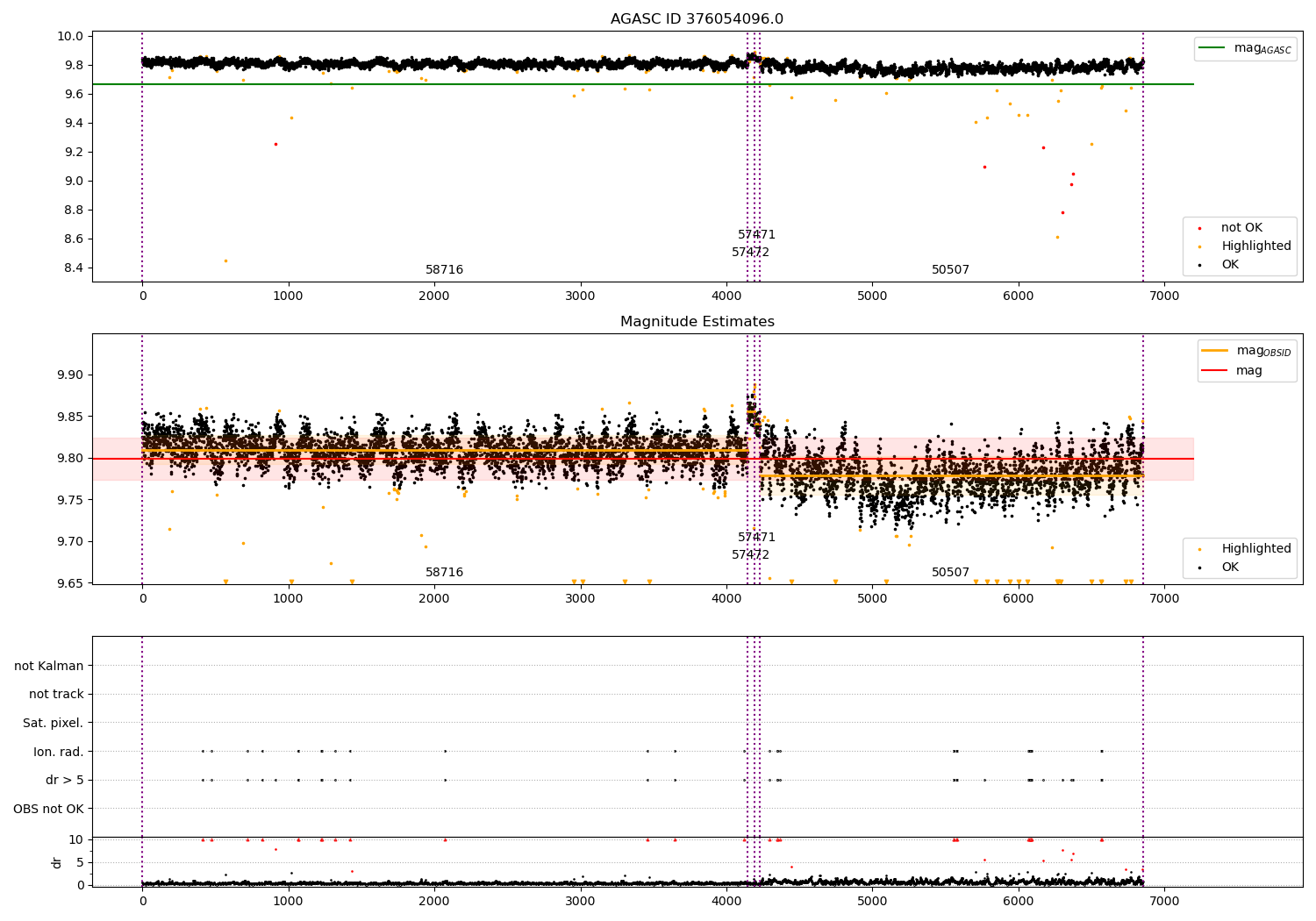Screen dimensions: 1316x921
Task: Click the horizontal green mag AGASC line in top plot
Action: pos(642,84)
